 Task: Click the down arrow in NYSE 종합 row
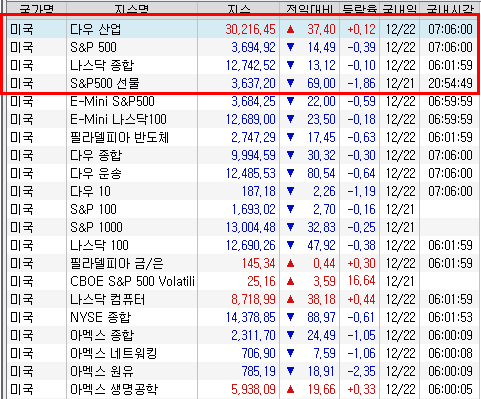(290, 317)
